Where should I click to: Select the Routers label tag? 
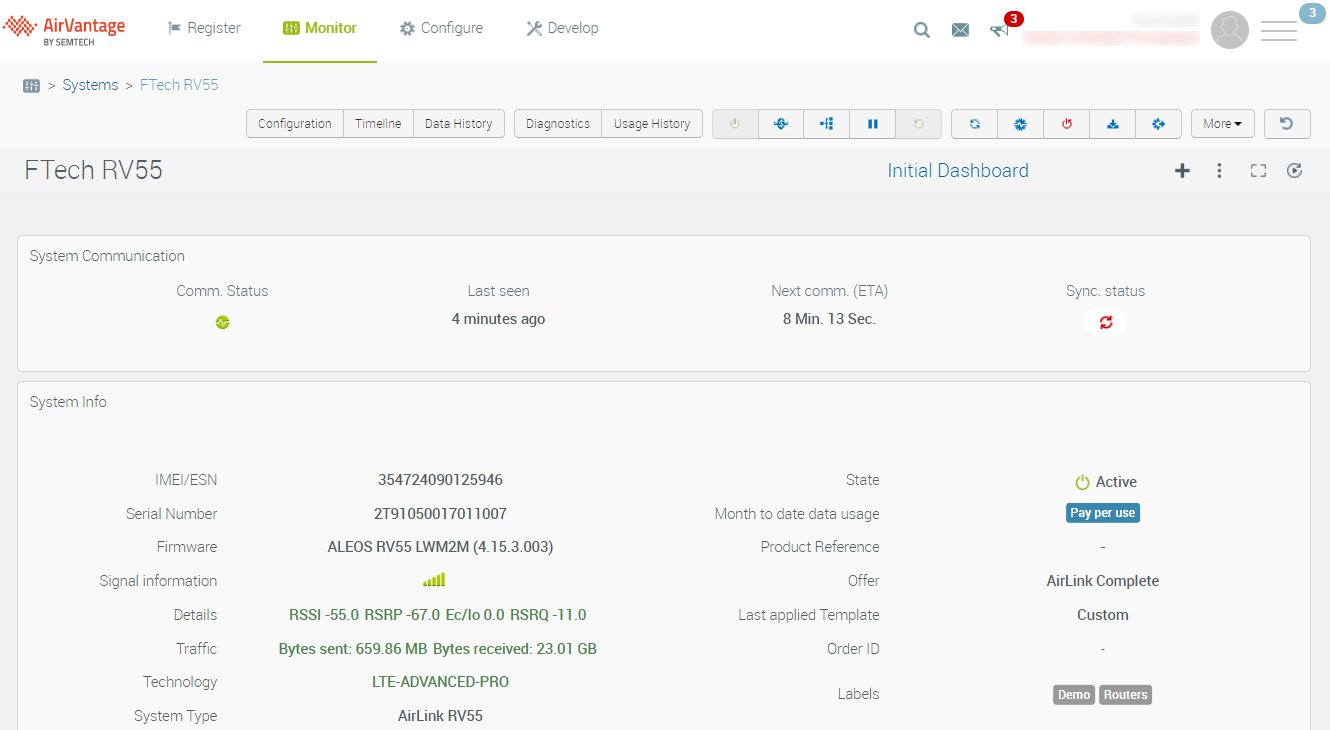click(1125, 695)
